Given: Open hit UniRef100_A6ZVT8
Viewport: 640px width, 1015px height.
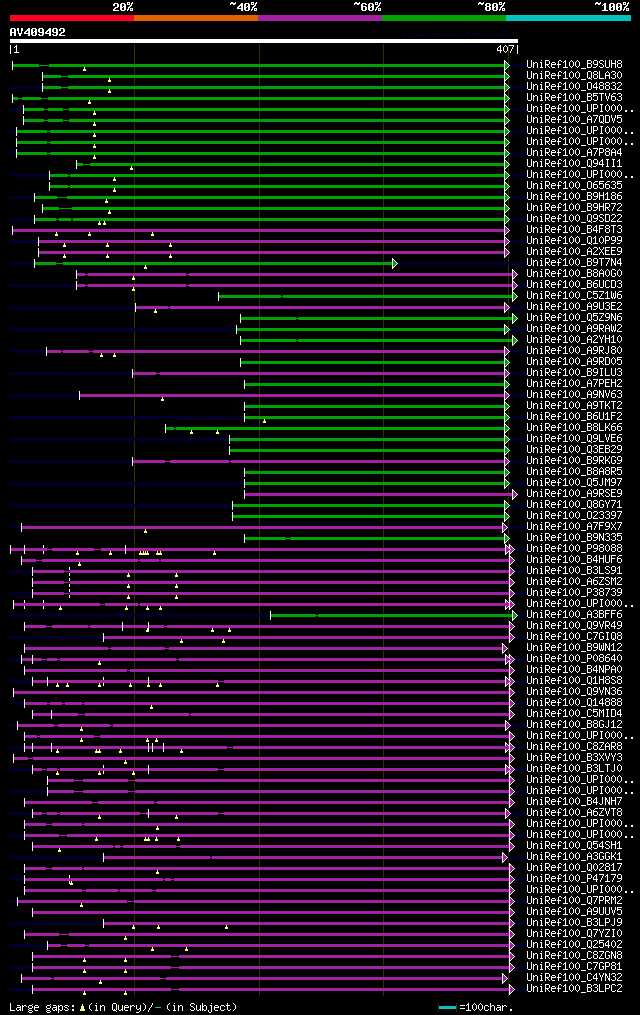Looking at the screenshot, I should click(x=574, y=813).
